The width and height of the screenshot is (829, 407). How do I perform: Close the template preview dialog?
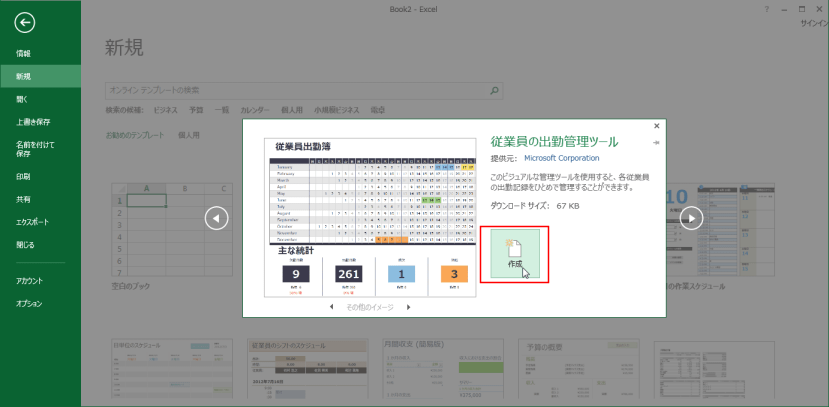(x=656, y=126)
